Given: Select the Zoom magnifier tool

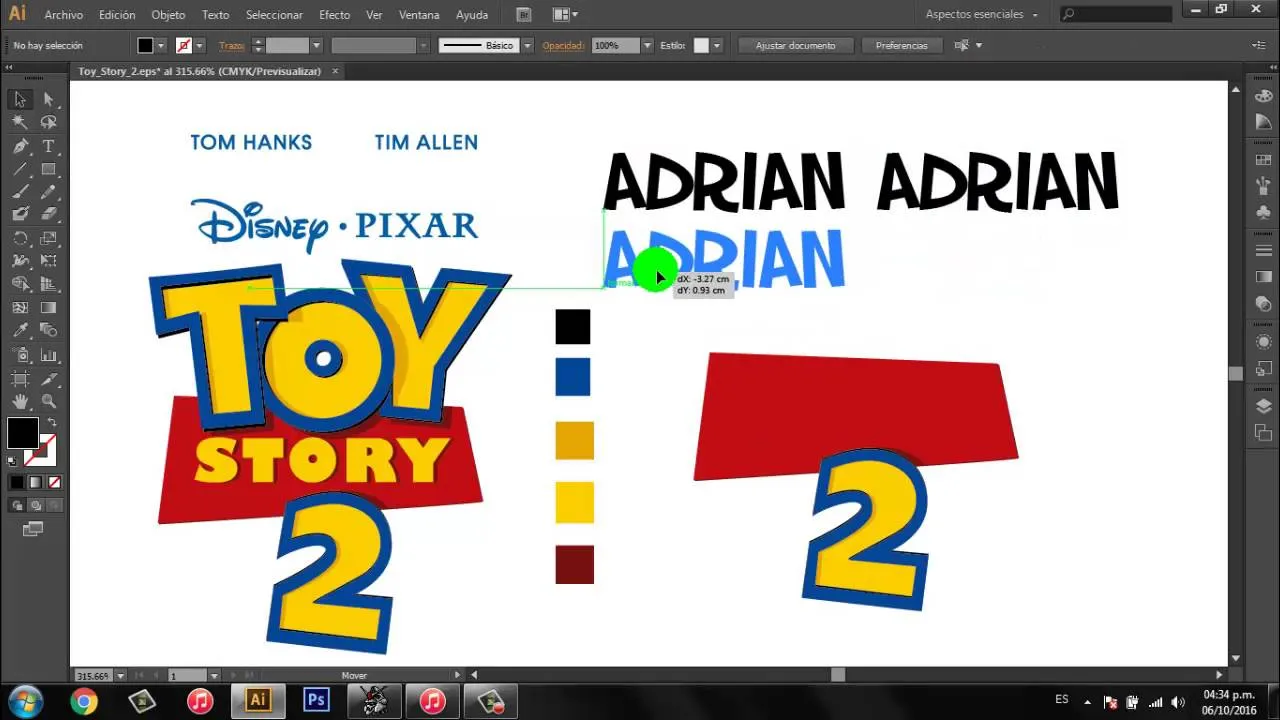Looking at the screenshot, I should [48, 401].
